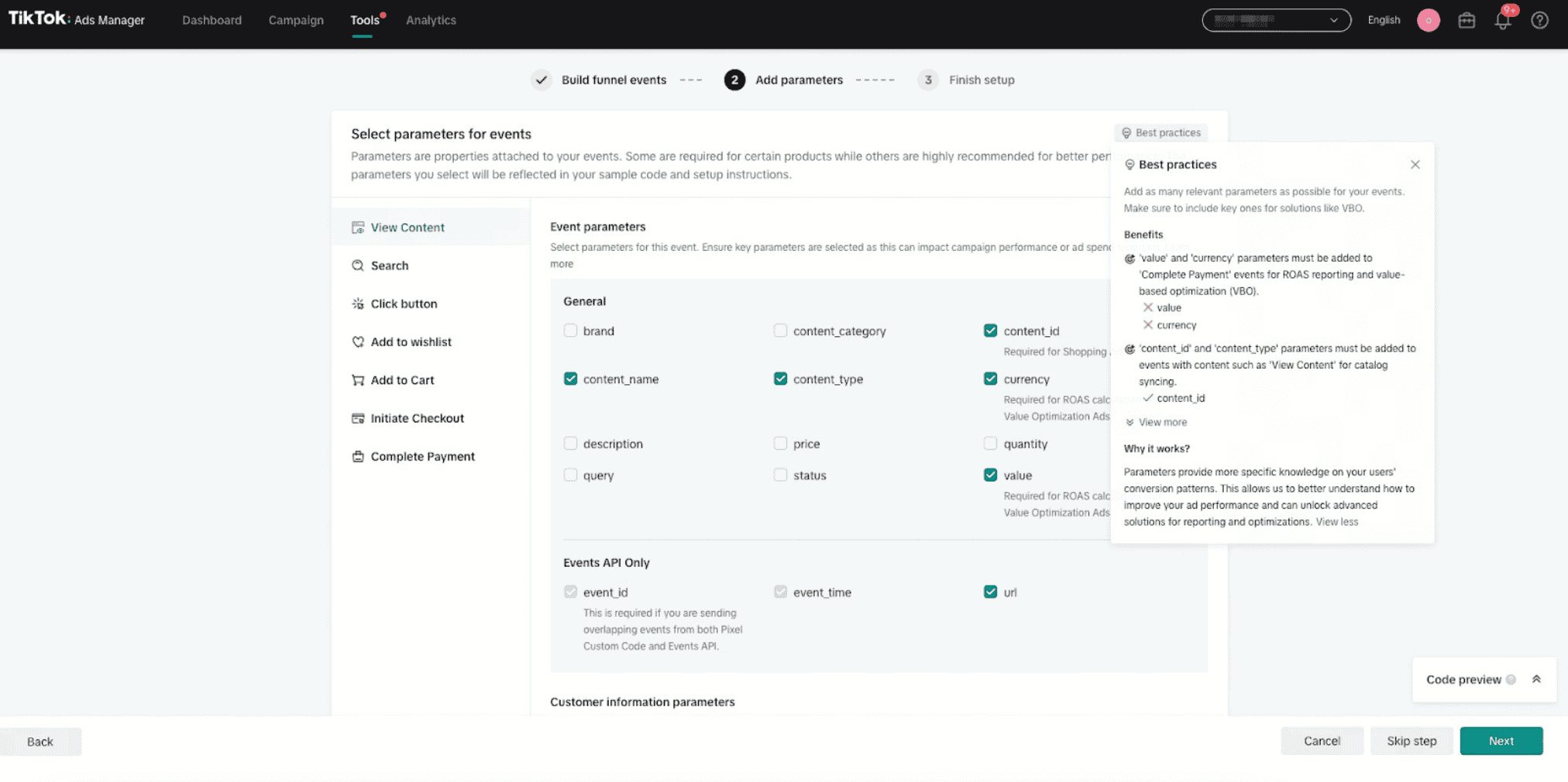Select the Search event
The image size is (1568, 782).
pyautogui.click(x=431, y=266)
